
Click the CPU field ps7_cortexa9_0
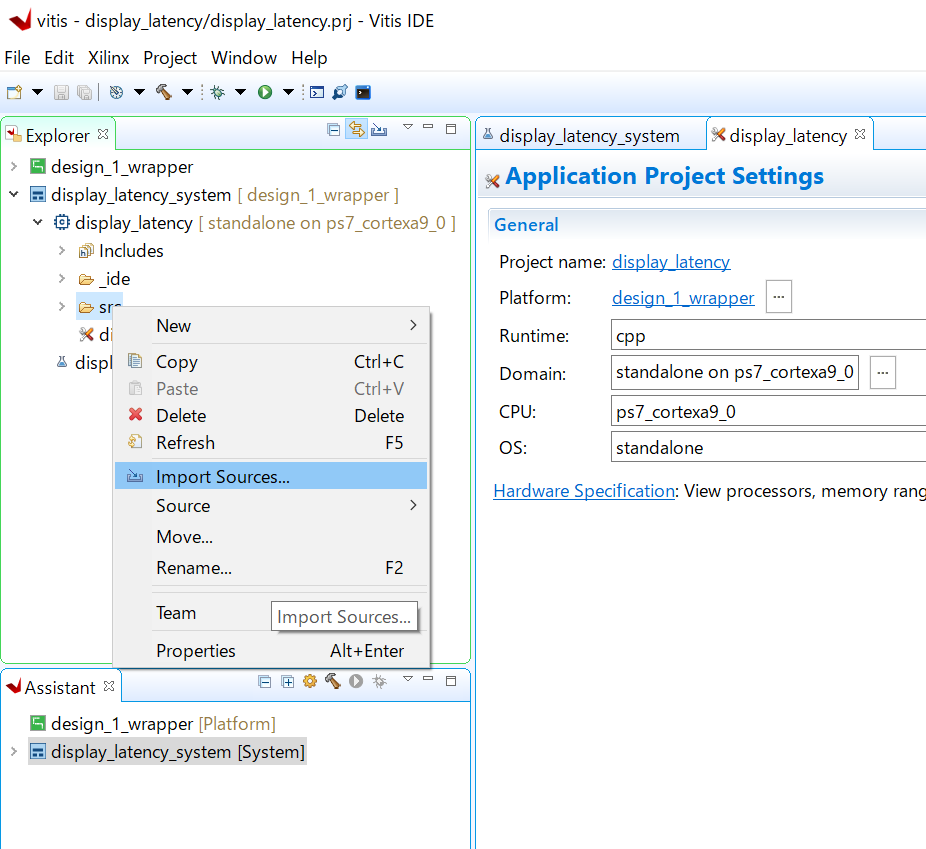tap(768, 411)
